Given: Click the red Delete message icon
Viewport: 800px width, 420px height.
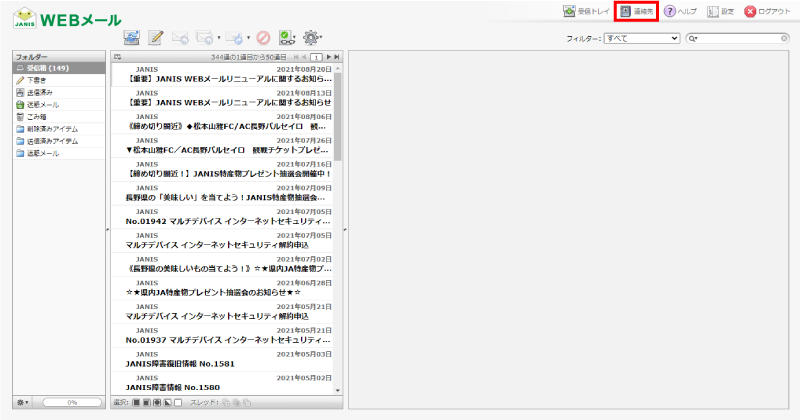Looking at the screenshot, I should click(x=263, y=38).
